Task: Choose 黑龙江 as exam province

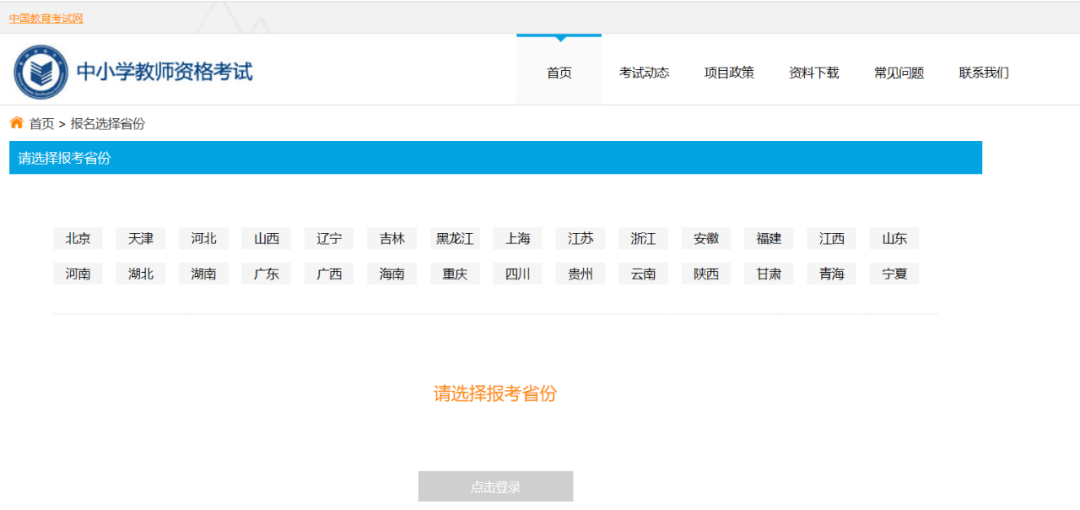Action: [455, 238]
